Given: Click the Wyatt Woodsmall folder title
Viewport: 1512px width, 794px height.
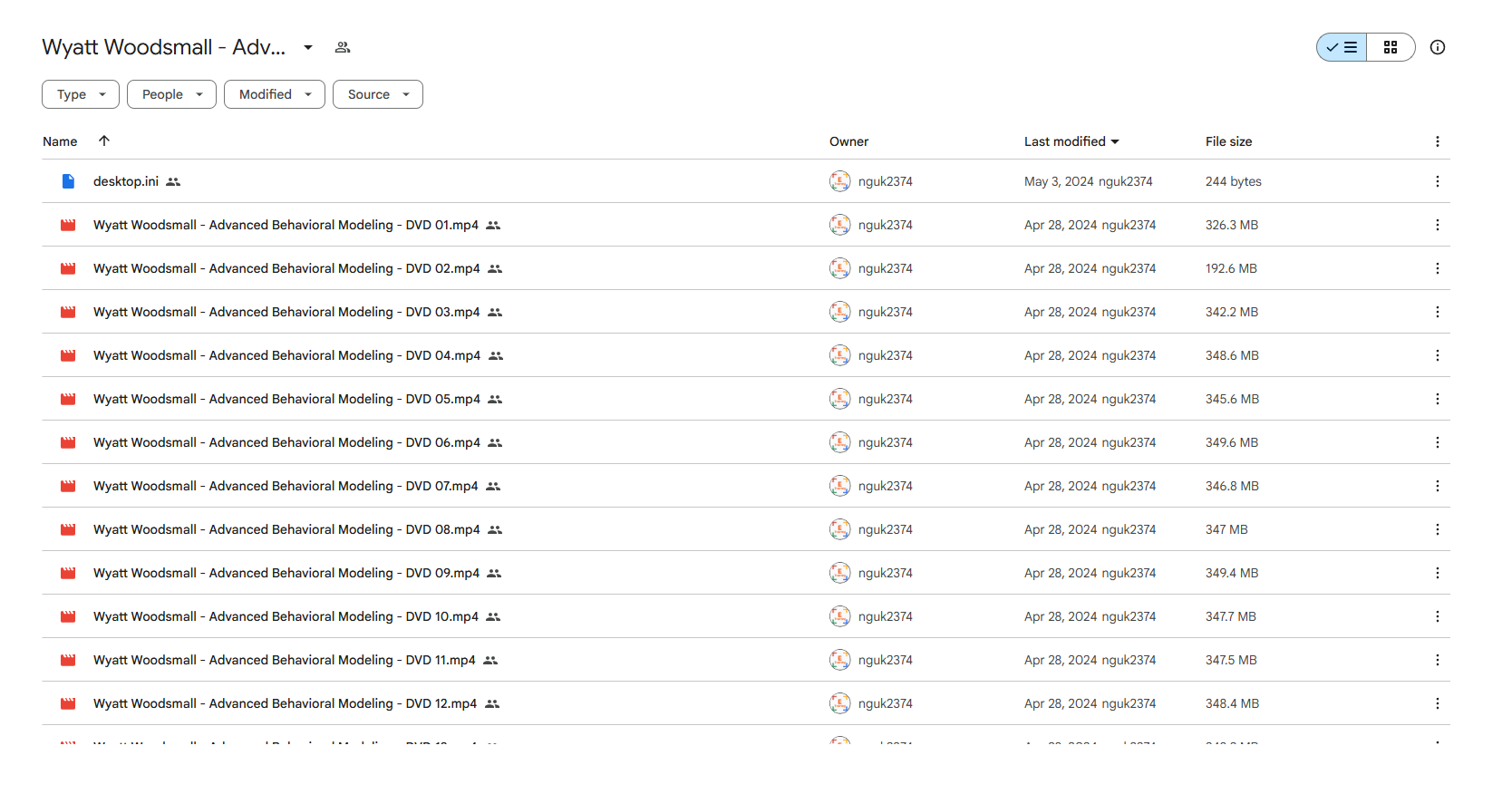Looking at the screenshot, I should click(x=163, y=47).
